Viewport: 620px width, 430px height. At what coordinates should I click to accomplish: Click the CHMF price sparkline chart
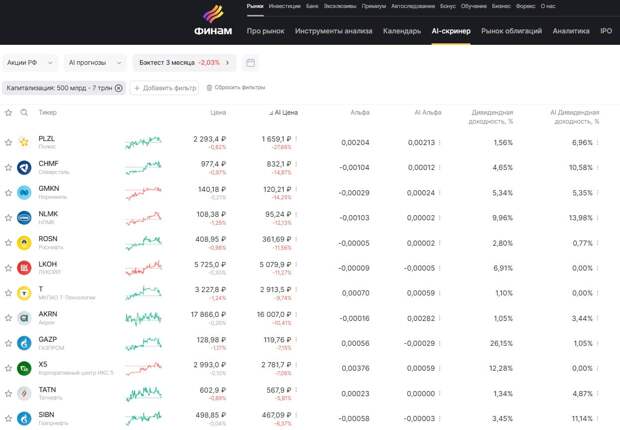tap(143, 167)
